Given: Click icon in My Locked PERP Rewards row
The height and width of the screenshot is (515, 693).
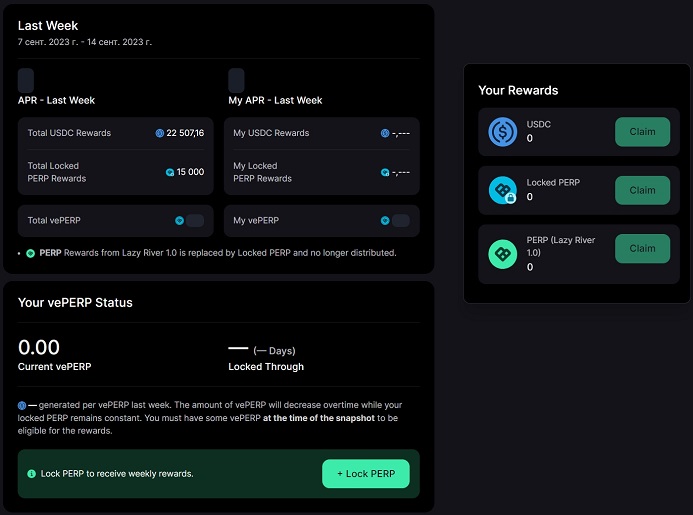Looking at the screenshot, I should tap(385, 172).
